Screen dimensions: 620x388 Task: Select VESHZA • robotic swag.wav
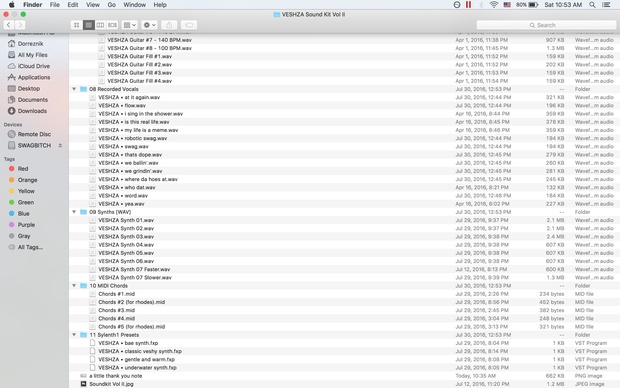[132, 138]
